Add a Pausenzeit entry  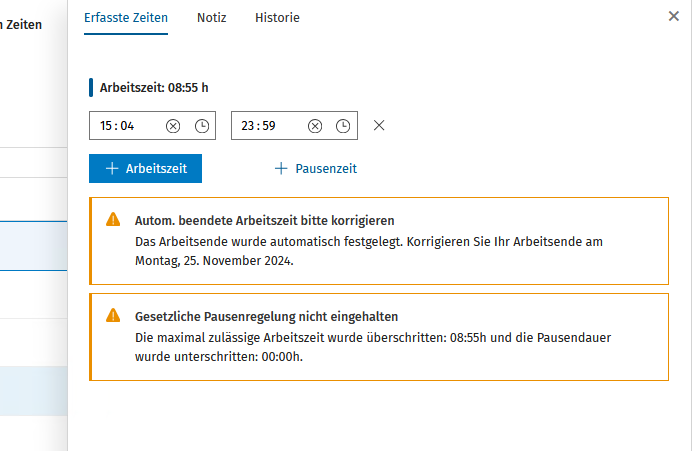[316, 169]
